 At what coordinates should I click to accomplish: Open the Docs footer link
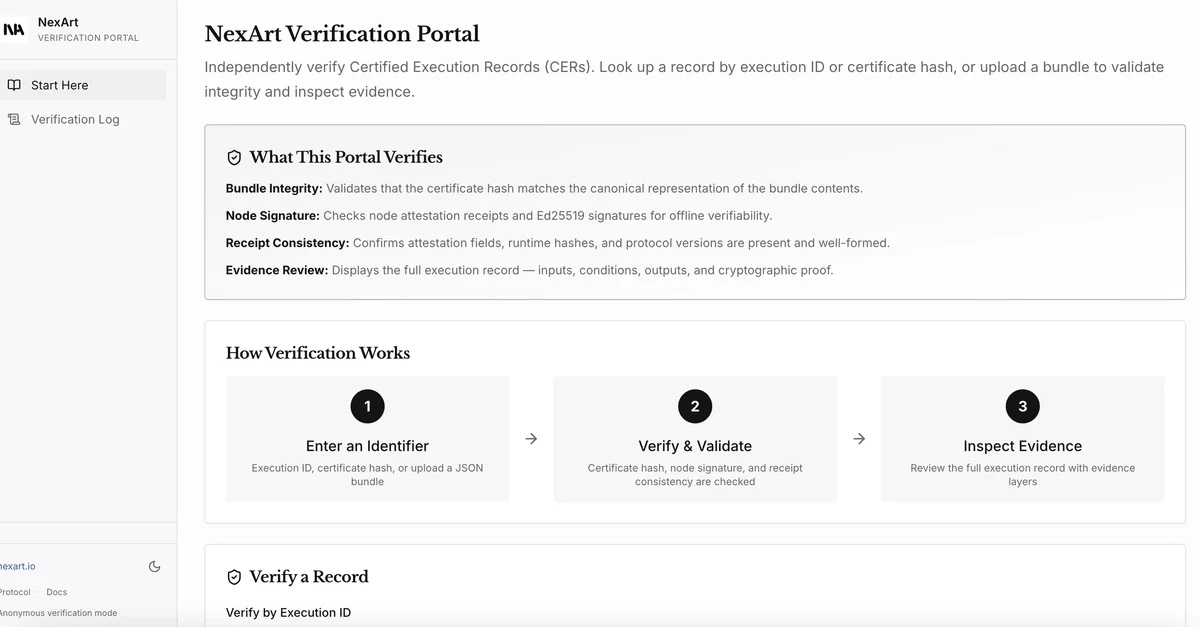point(57,592)
